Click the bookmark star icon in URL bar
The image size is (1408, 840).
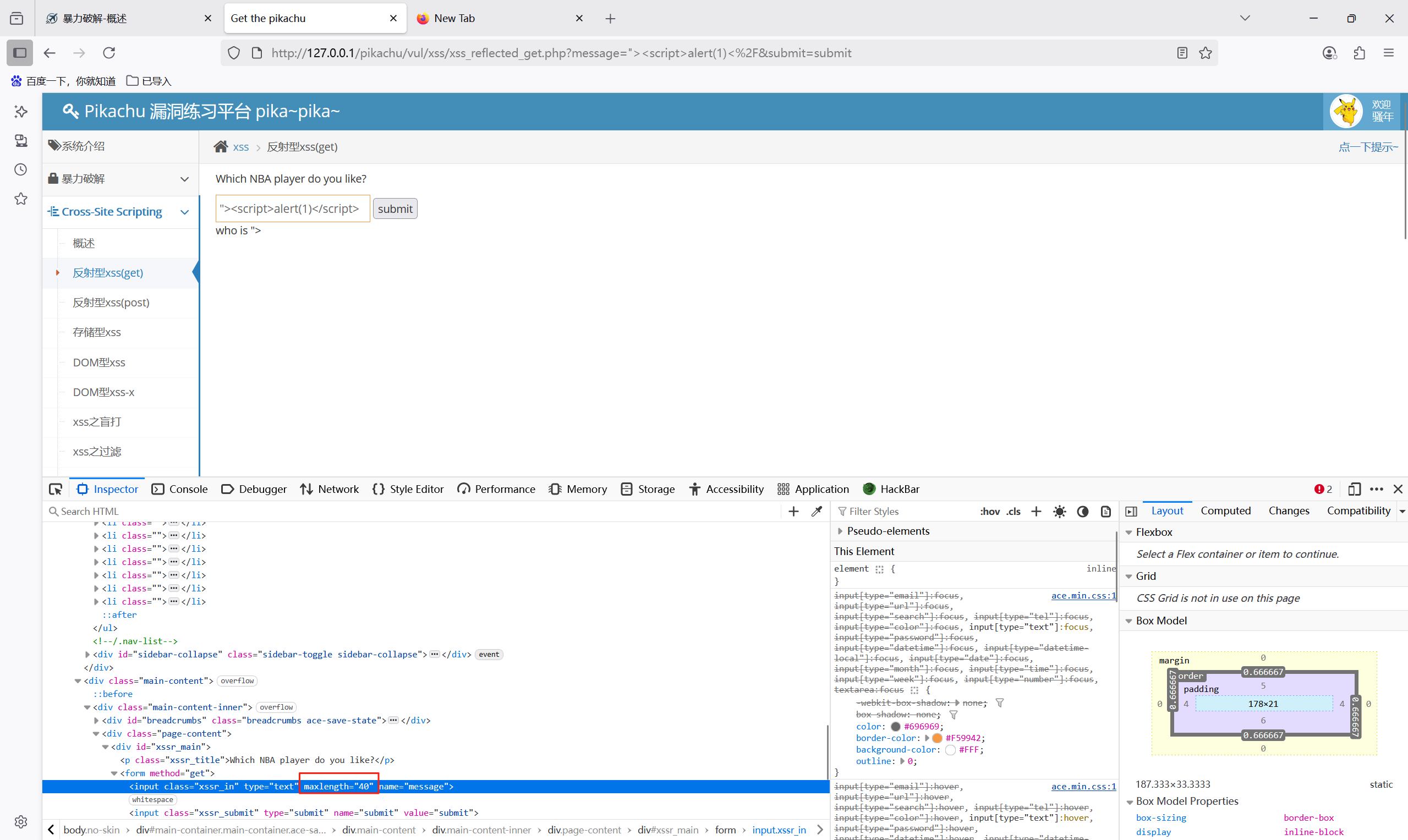(1206, 53)
